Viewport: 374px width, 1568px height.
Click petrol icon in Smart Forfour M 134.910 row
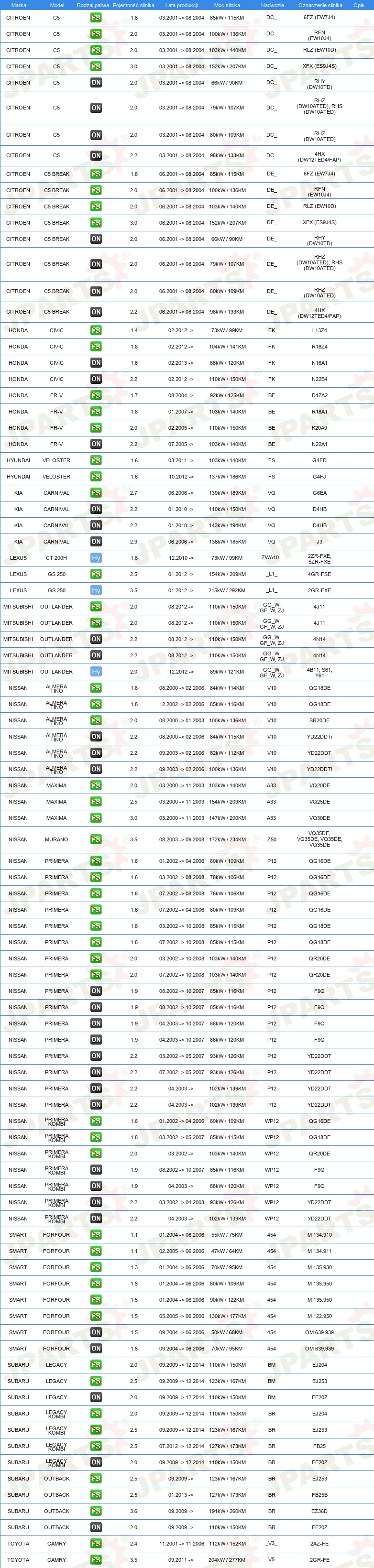(96, 1235)
